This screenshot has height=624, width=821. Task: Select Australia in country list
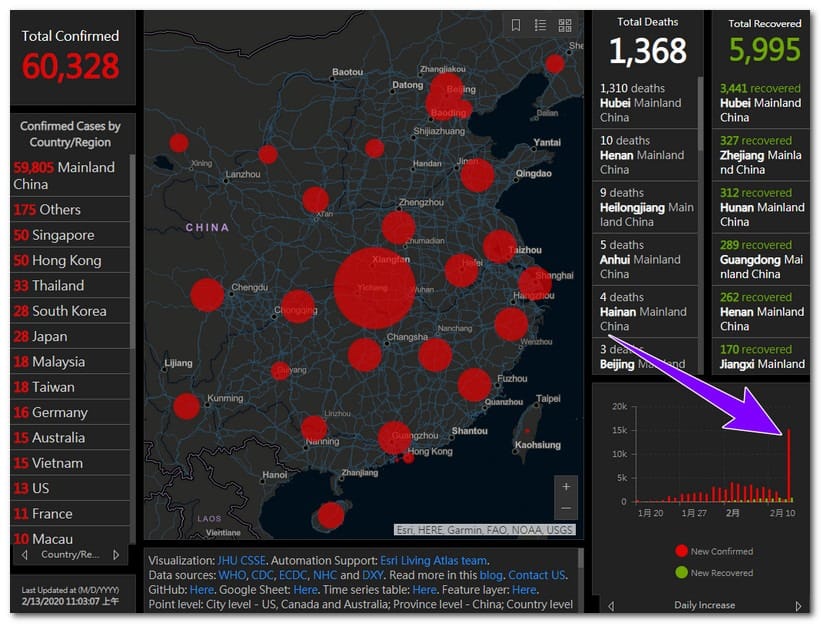(70, 438)
